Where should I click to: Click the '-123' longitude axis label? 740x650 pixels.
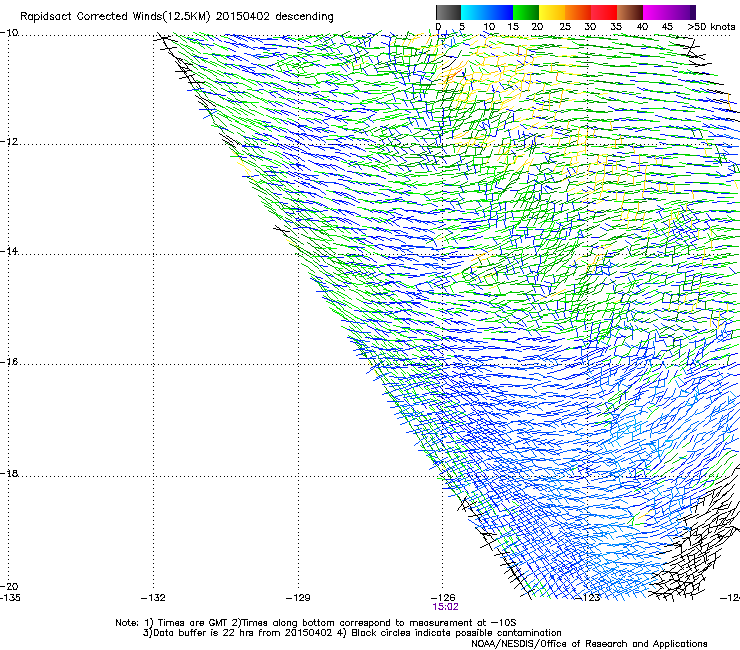click(589, 598)
